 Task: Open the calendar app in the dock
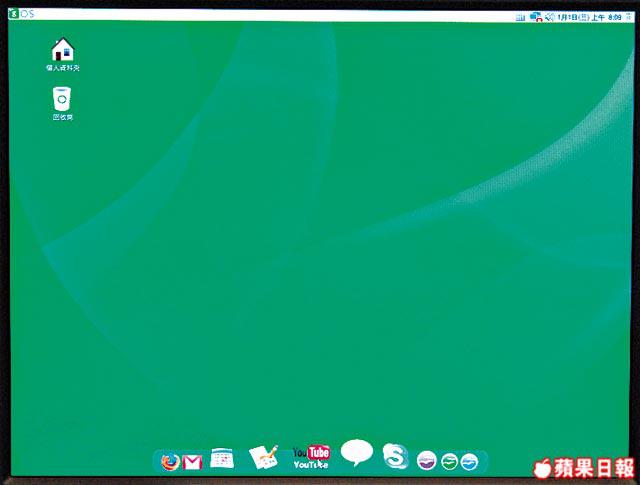coord(222,458)
